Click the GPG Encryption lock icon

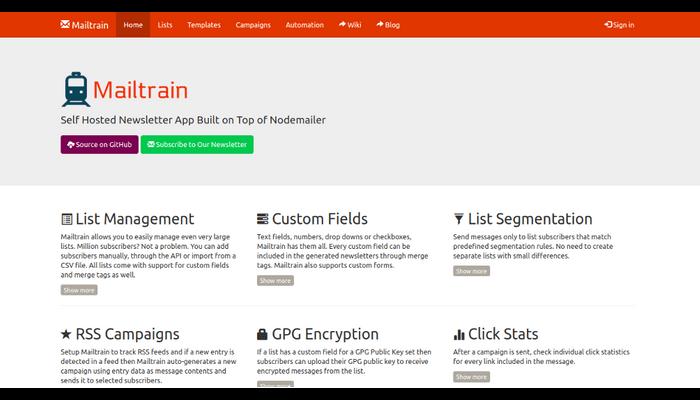click(x=262, y=334)
